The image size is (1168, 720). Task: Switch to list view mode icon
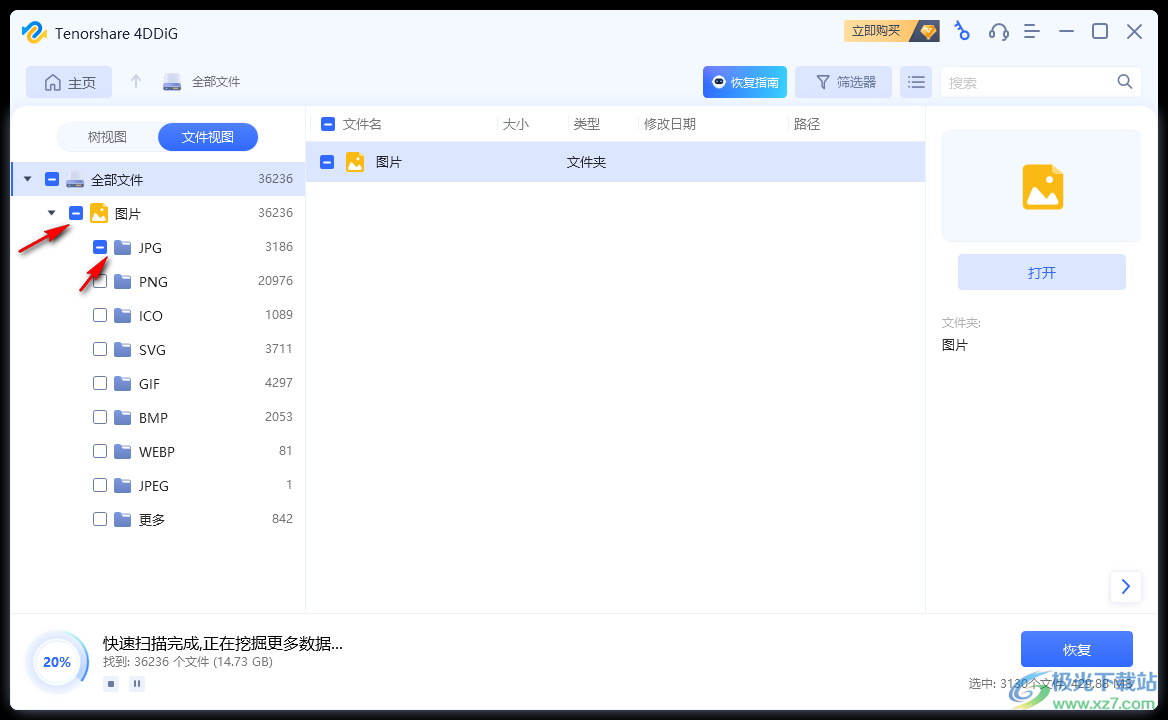coord(916,82)
